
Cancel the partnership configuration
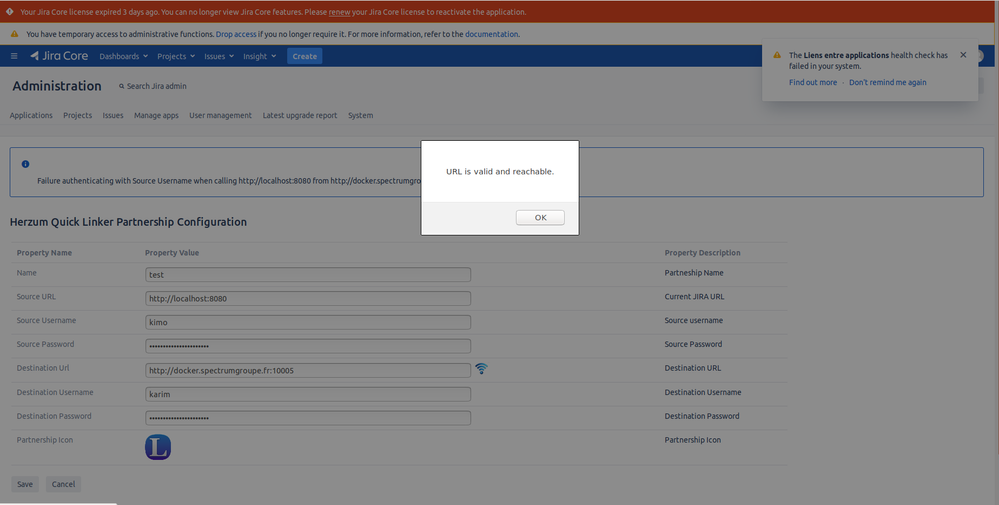pos(63,484)
